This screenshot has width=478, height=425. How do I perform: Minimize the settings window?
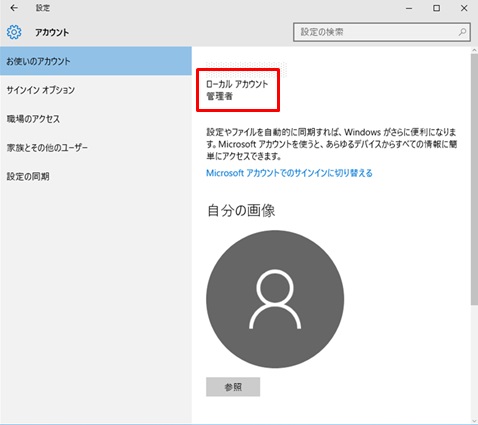click(x=409, y=8)
